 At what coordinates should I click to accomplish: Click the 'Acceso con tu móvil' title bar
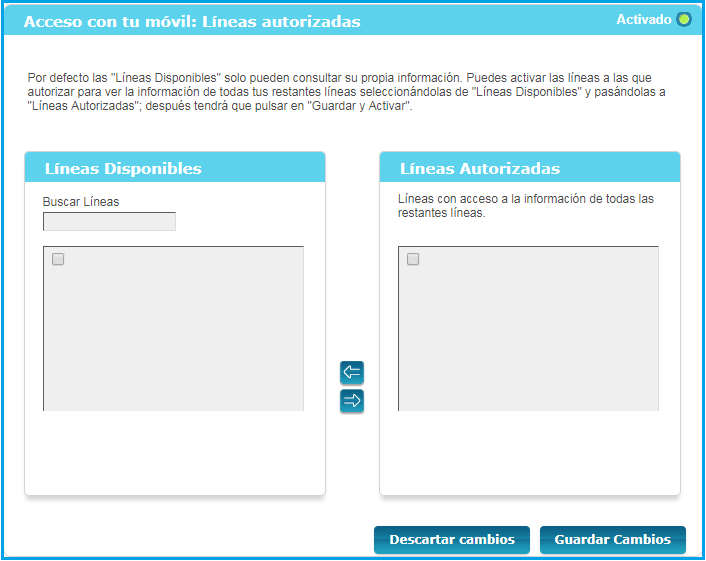click(x=191, y=21)
